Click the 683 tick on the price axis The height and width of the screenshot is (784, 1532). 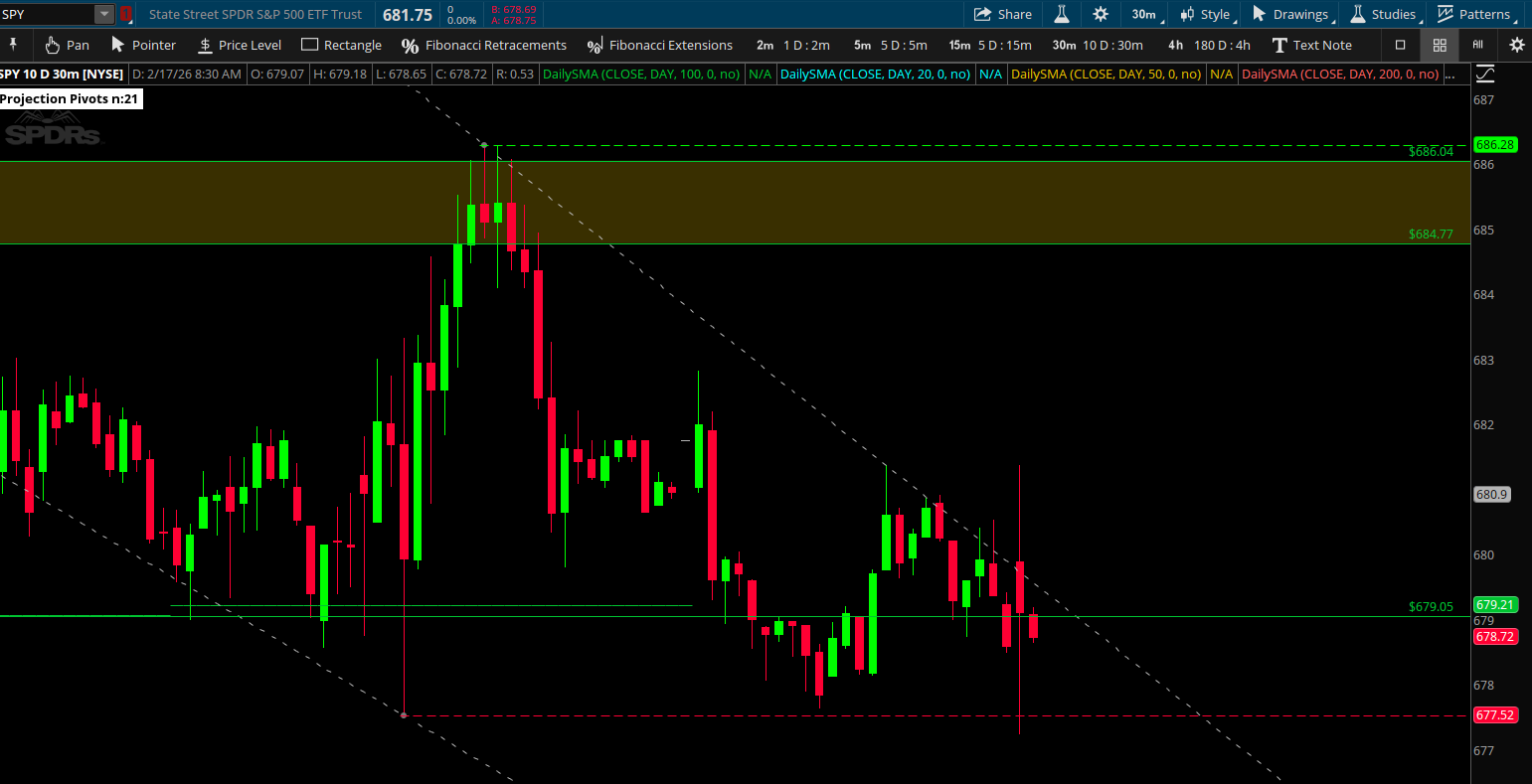1483,360
